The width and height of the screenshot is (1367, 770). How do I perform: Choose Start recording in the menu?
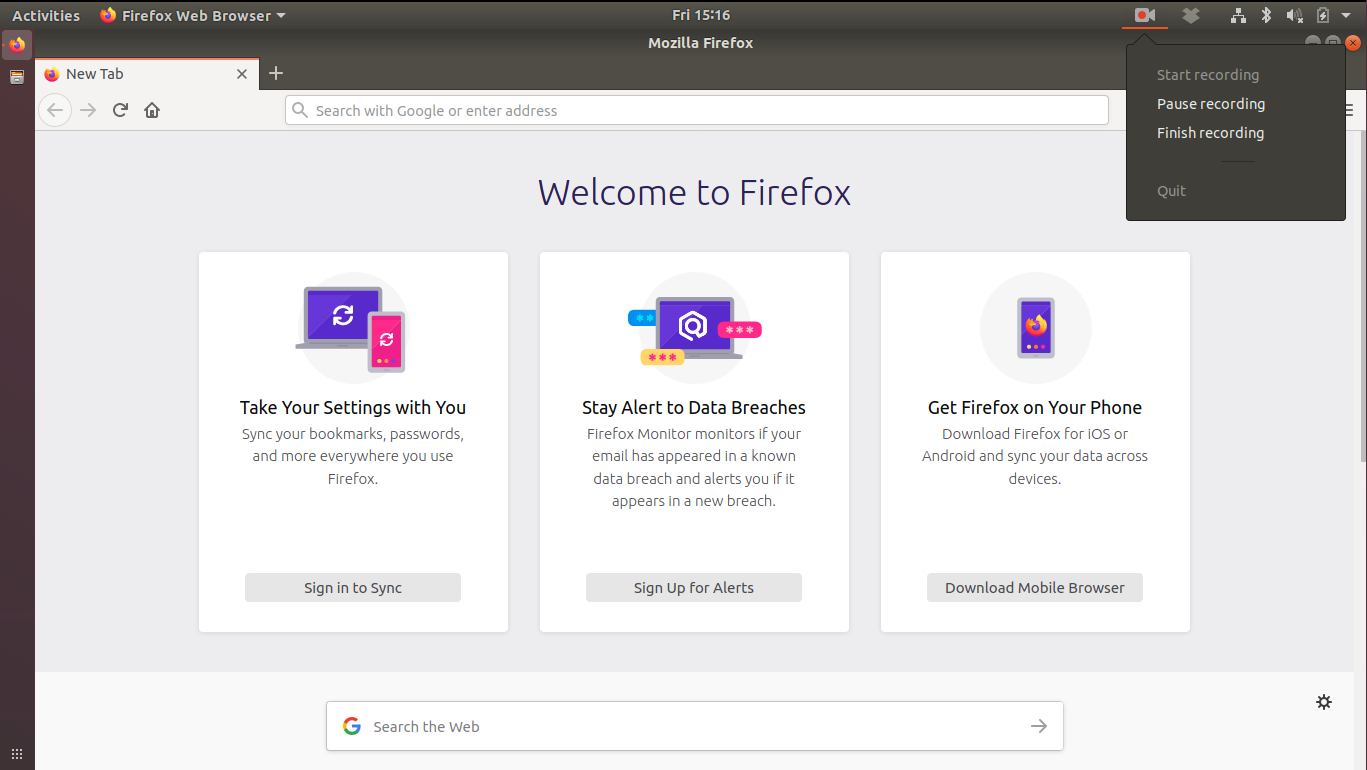[1208, 75]
